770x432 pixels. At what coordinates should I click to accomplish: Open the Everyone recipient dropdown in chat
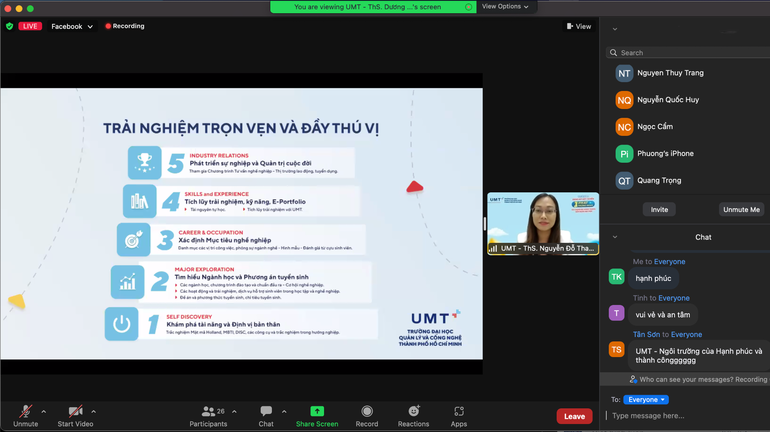point(646,399)
